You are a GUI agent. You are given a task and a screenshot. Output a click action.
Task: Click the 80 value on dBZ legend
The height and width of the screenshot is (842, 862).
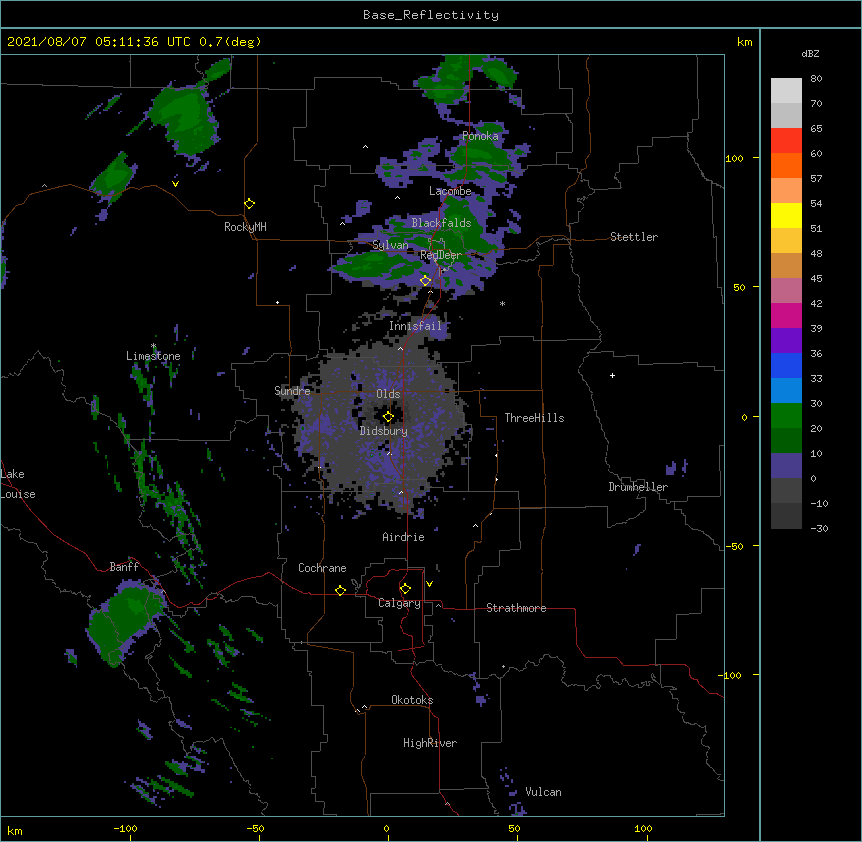pos(816,79)
